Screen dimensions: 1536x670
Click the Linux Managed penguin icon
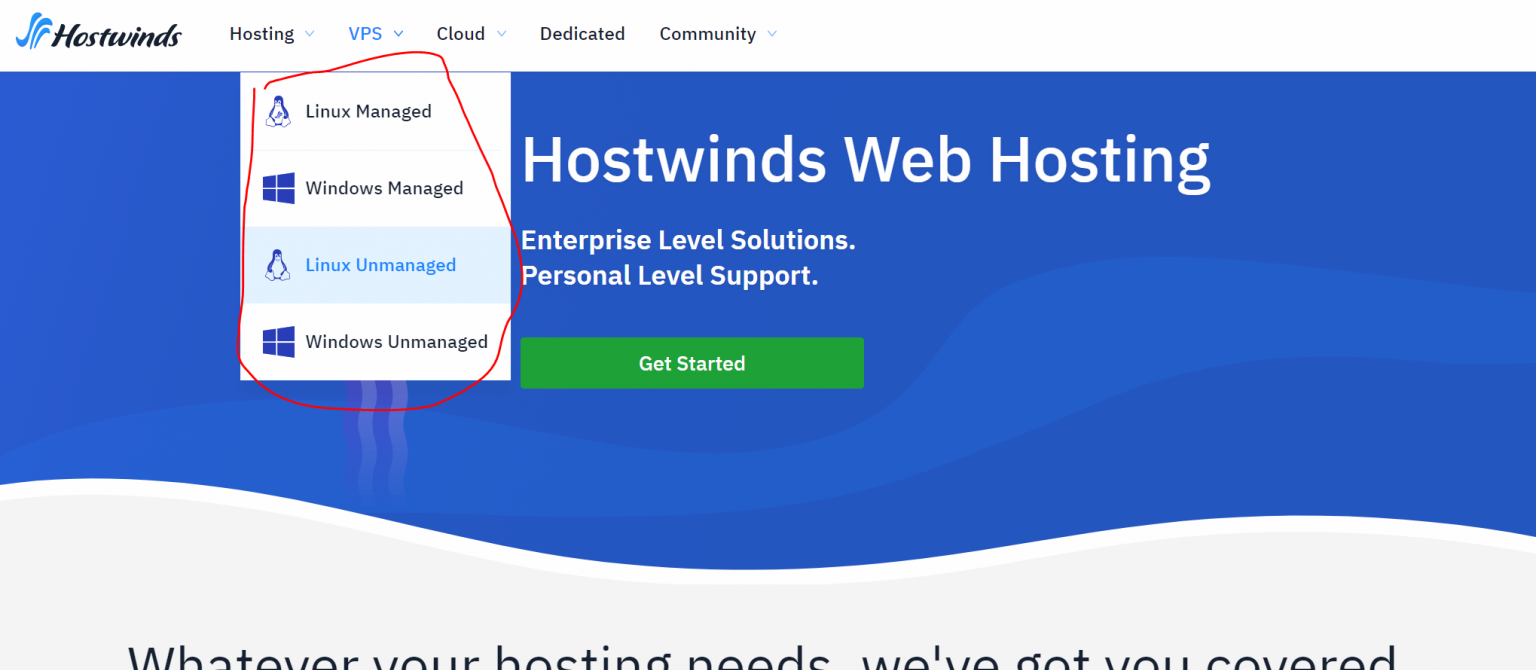278,112
